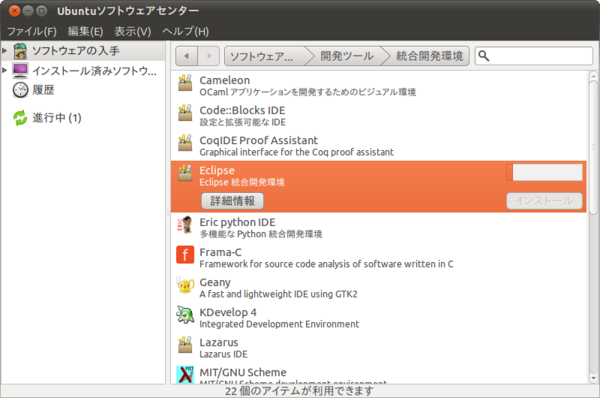
Task: Open the 編集(E) menu
Action: coord(85,31)
